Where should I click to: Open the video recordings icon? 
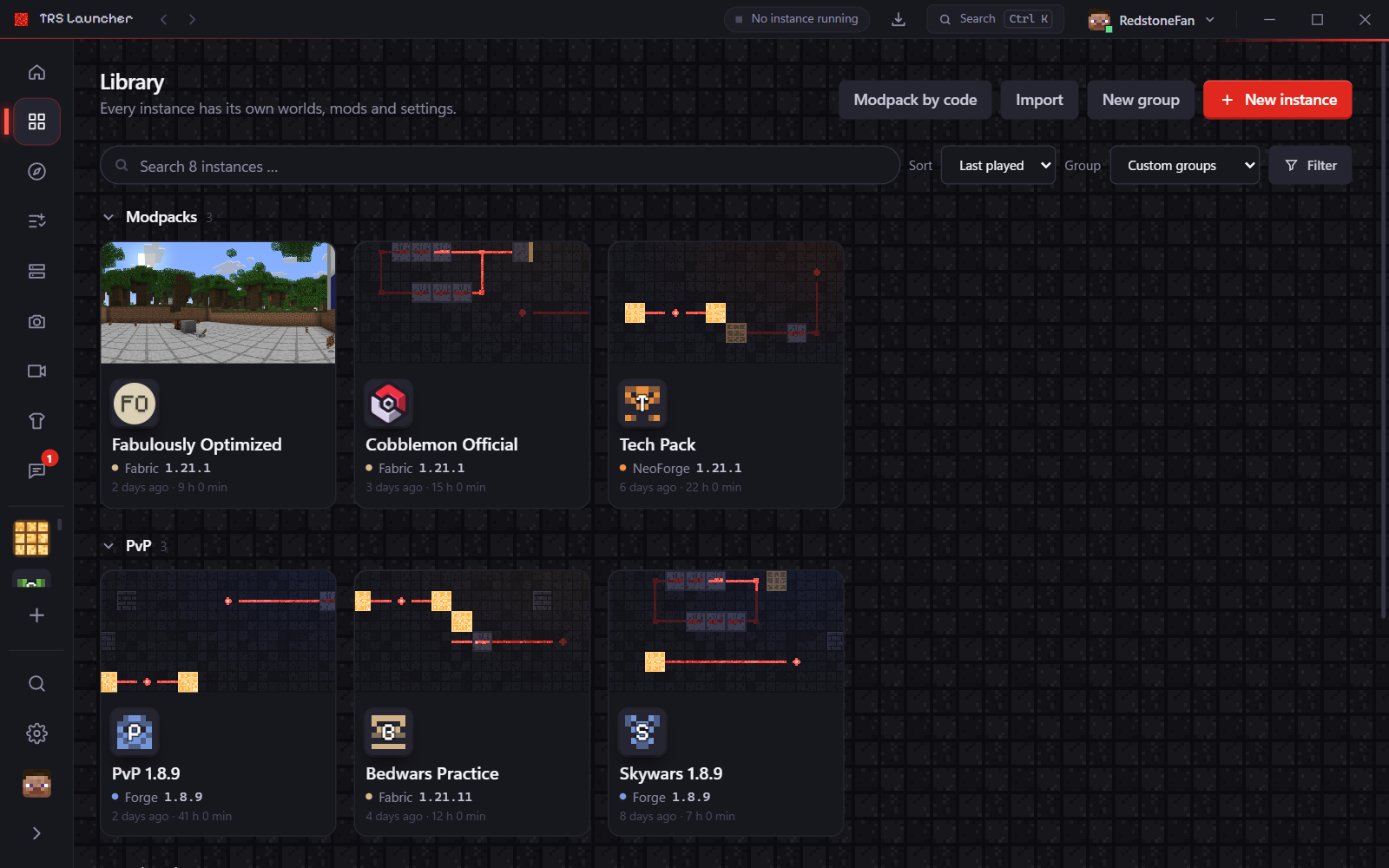[36, 372]
